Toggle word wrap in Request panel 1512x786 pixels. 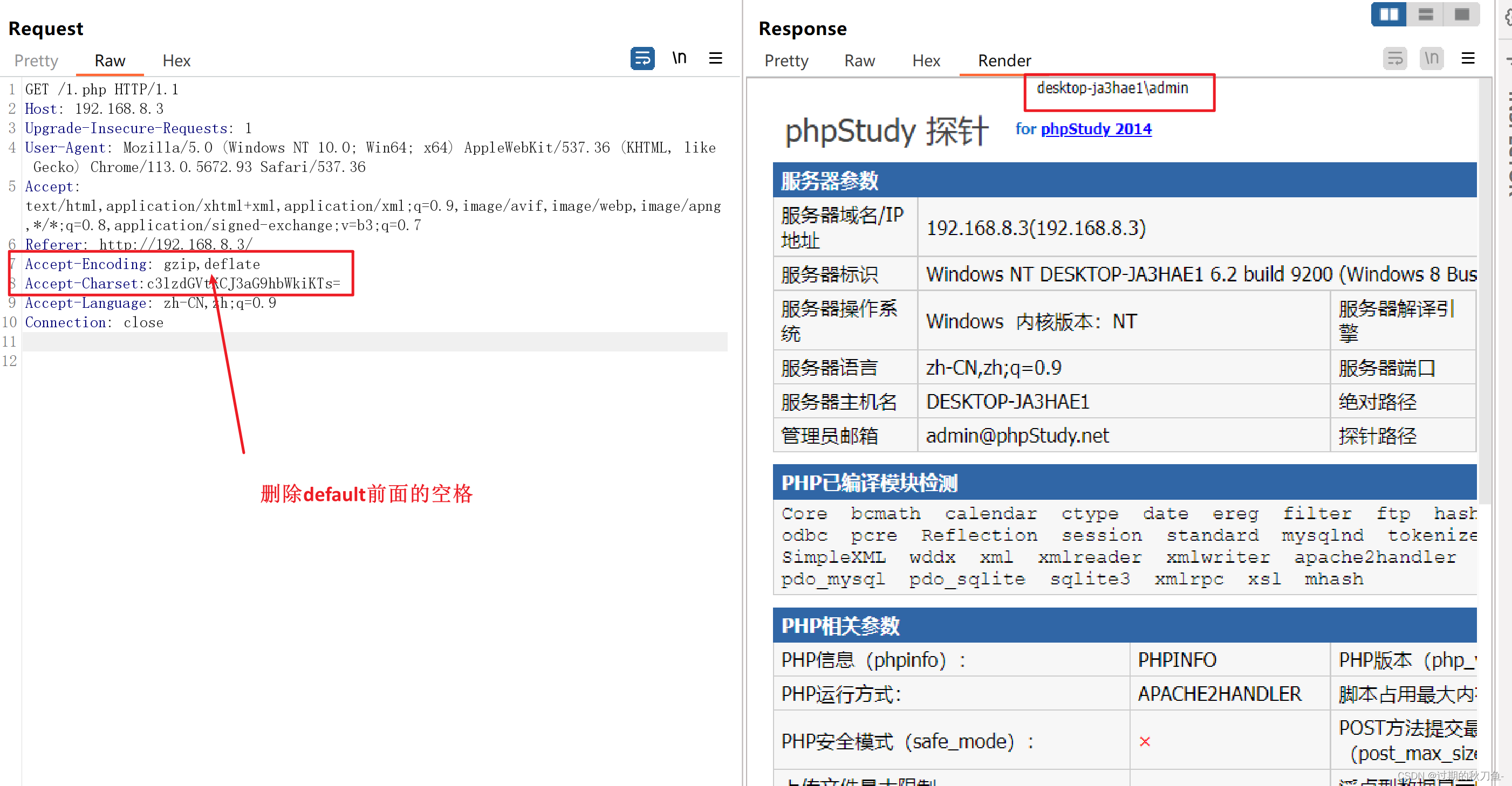tap(642, 59)
